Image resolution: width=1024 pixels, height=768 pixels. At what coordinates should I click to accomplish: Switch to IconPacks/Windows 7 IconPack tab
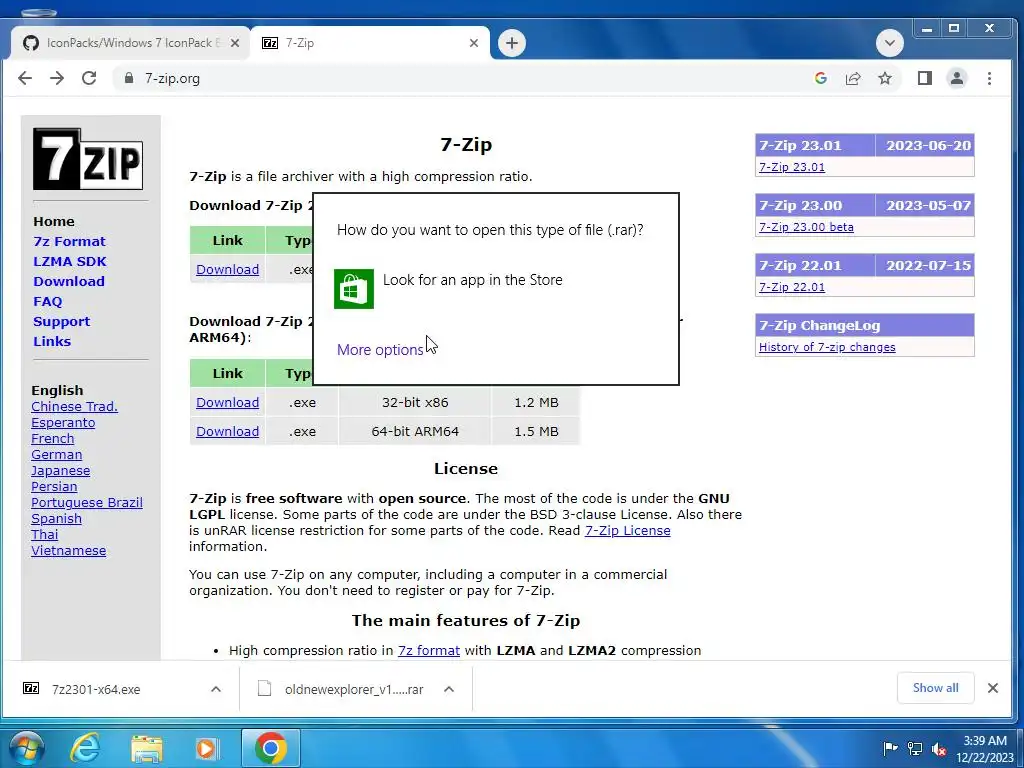tap(131, 43)
